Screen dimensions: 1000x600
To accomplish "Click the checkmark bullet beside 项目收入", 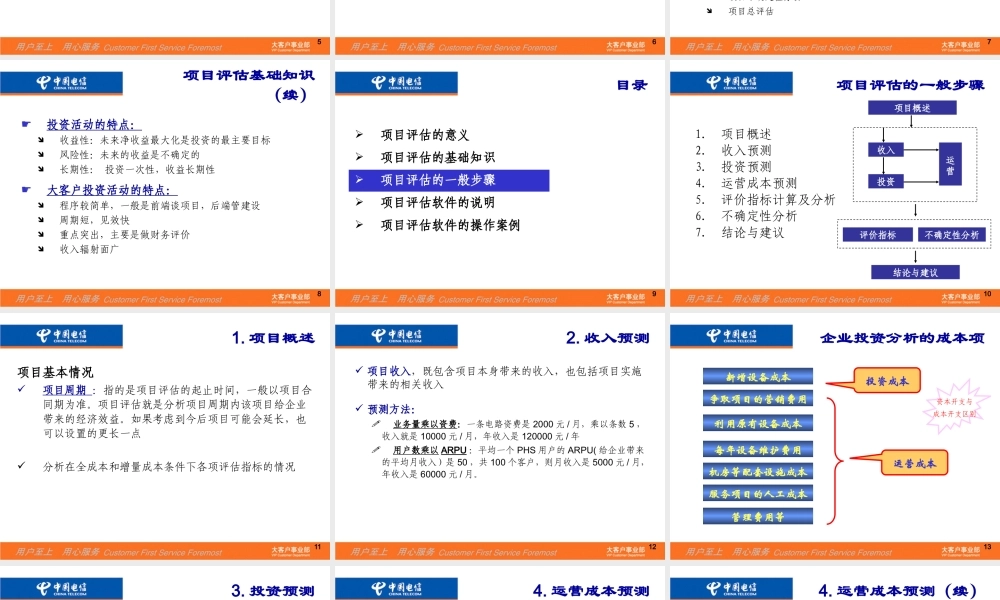I will (359, 370).
